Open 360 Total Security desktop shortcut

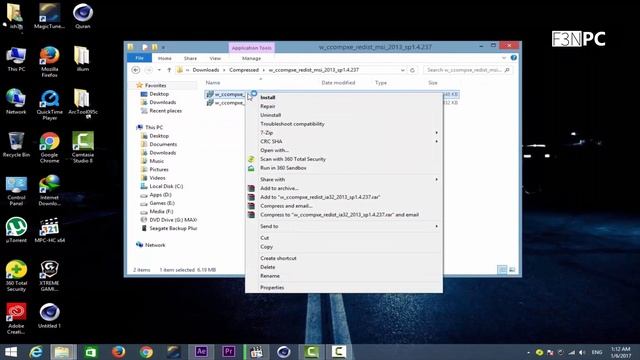16,276
